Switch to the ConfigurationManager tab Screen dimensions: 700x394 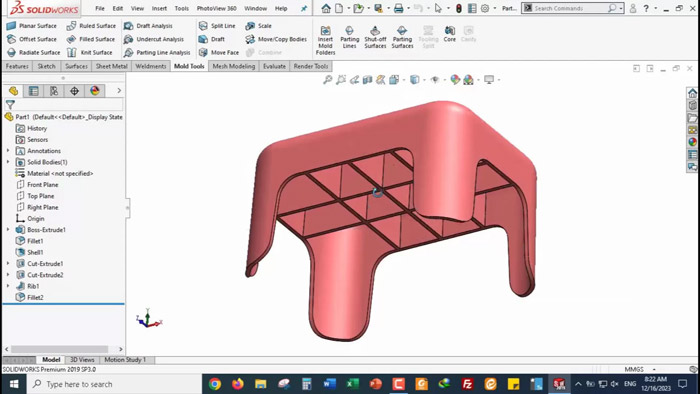click(54, 91)
